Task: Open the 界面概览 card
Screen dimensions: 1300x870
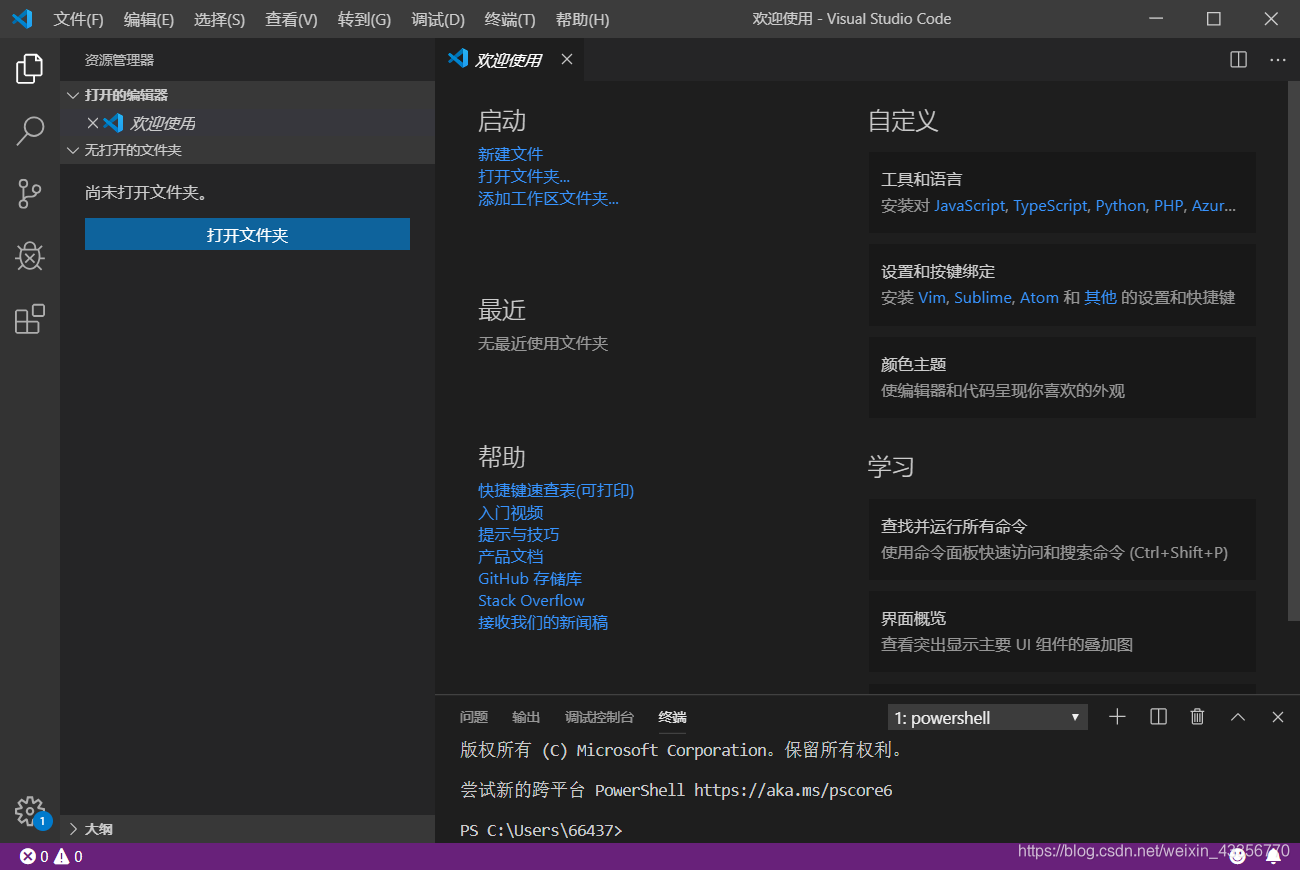Action: pos(1062,631)
